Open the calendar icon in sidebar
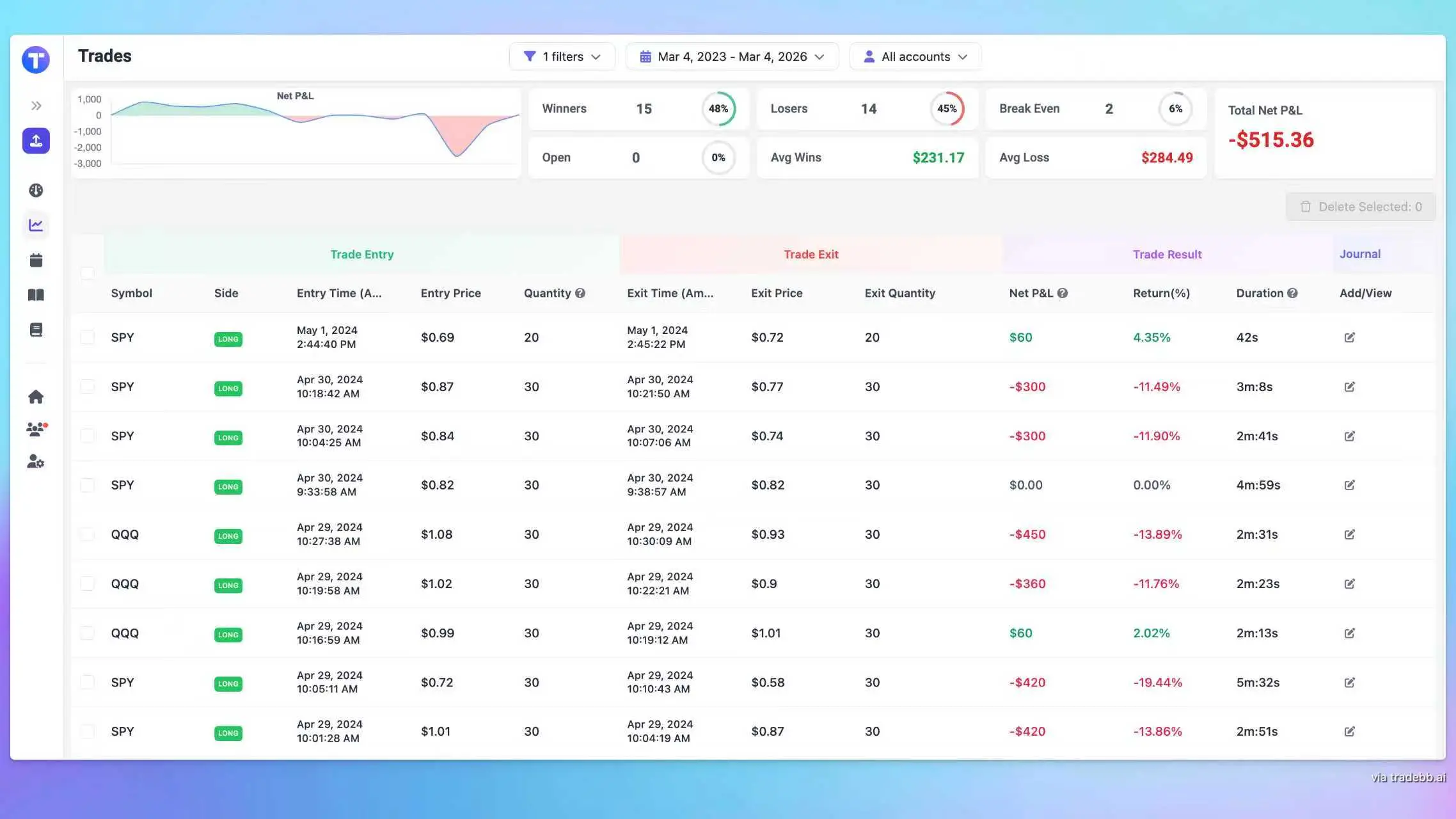This screenshot has height=819, width=1456. [x=36, y=260]
